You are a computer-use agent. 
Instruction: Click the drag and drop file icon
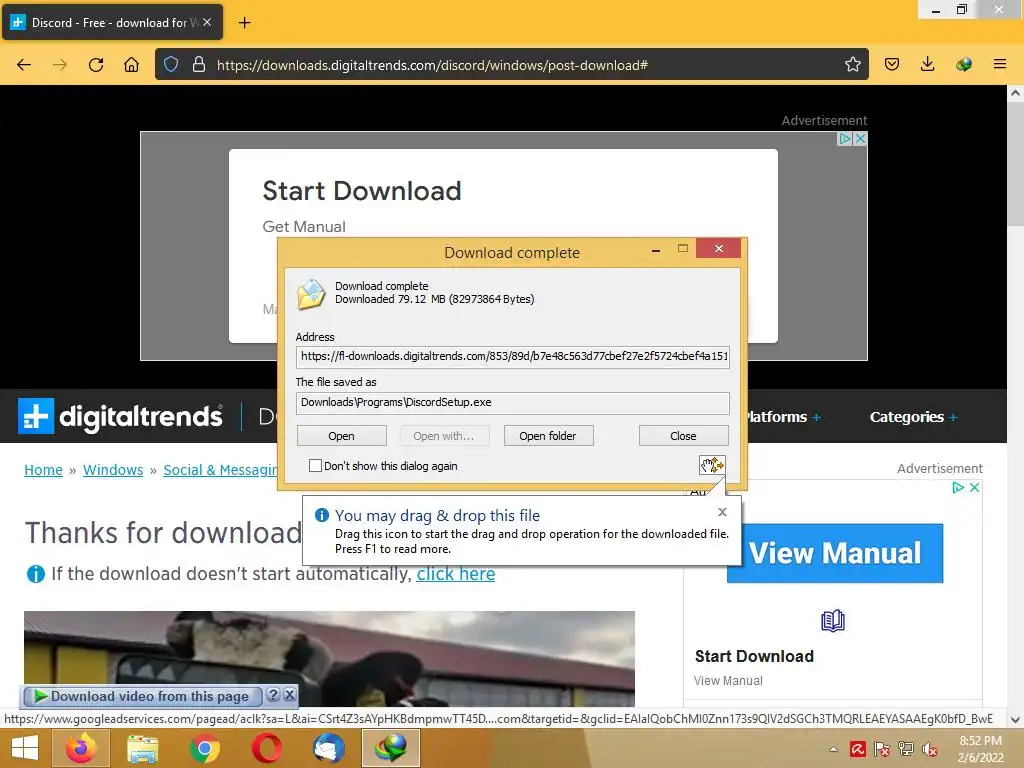click(712, 465)
